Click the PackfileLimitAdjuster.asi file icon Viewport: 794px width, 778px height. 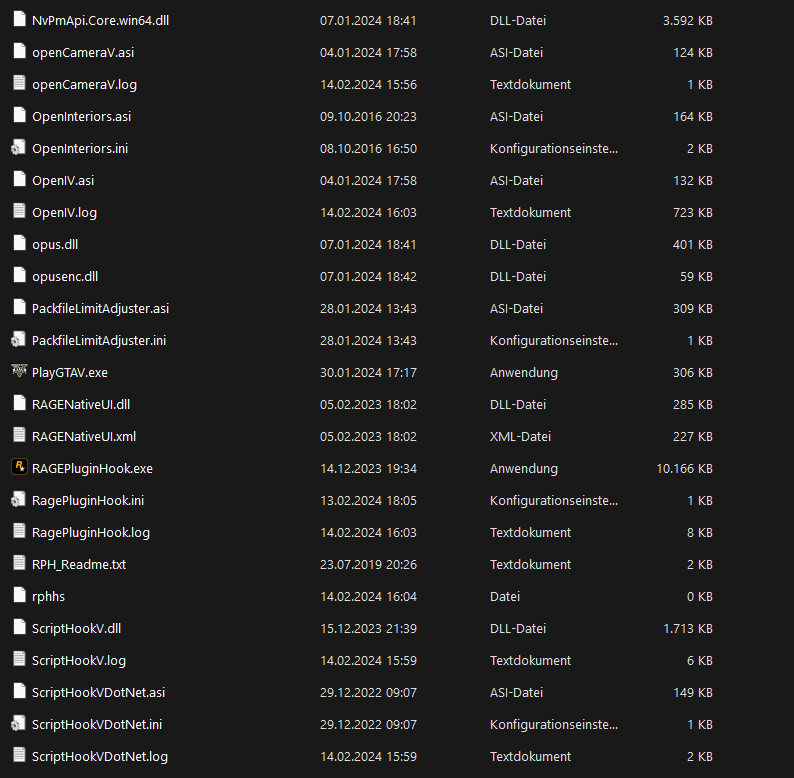(19, 307)
